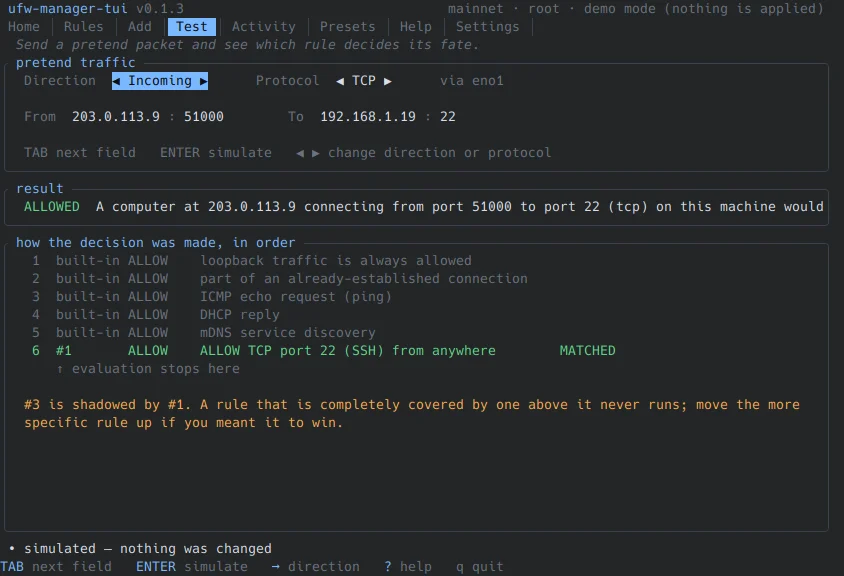Image resolution: width=844 pixels, height=576 pixels.
Task: Select the Test tab
Action: click(x=192, y=26)
